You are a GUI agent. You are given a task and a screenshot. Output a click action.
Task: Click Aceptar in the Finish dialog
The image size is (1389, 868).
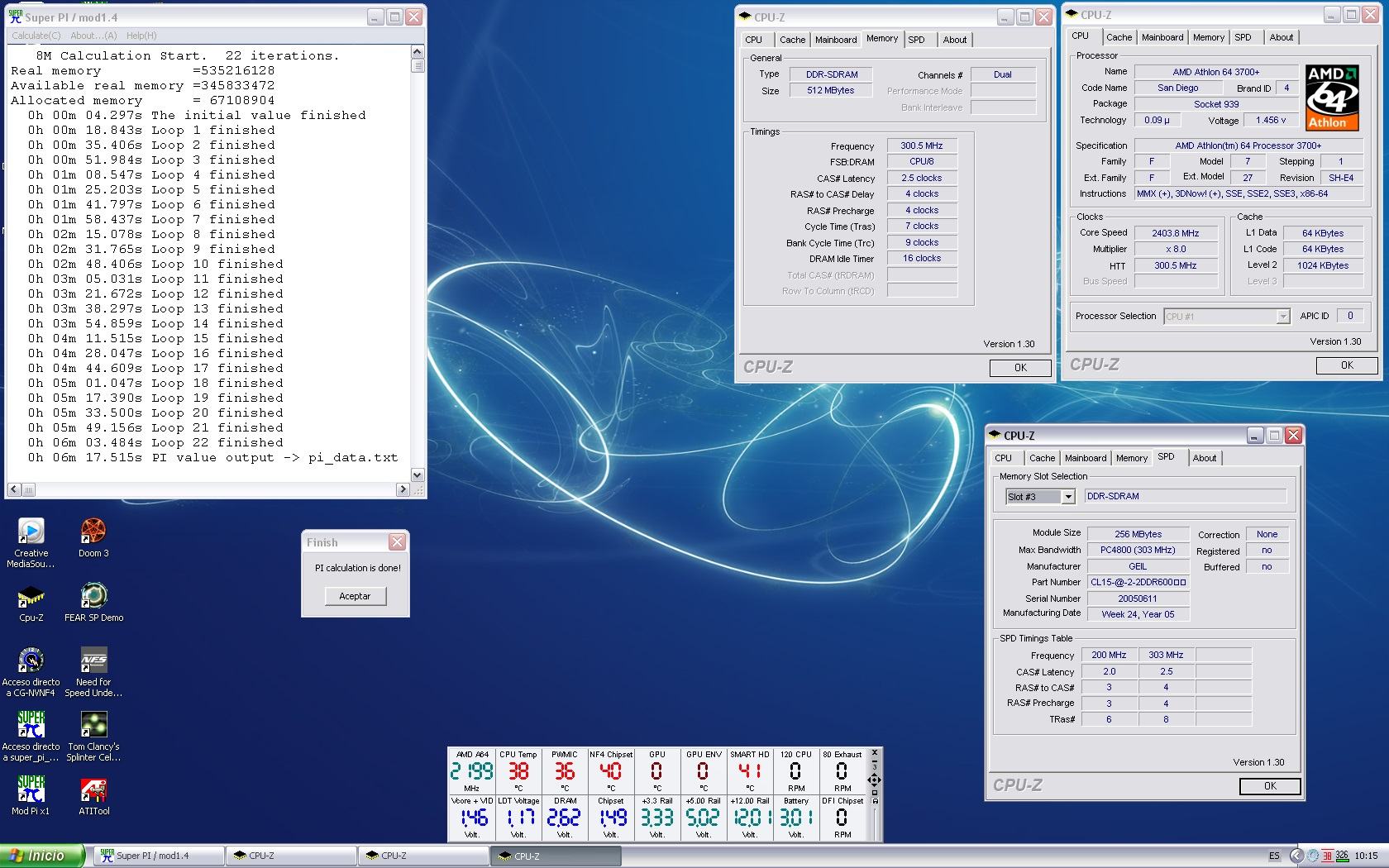pyautogui.click(x=355, y=596)
